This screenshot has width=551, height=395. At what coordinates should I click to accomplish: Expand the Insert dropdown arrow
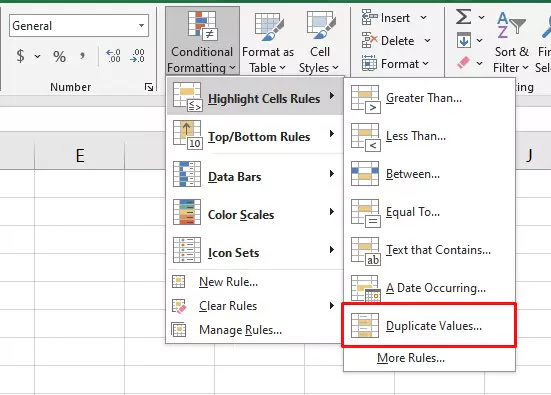point(424,18)
